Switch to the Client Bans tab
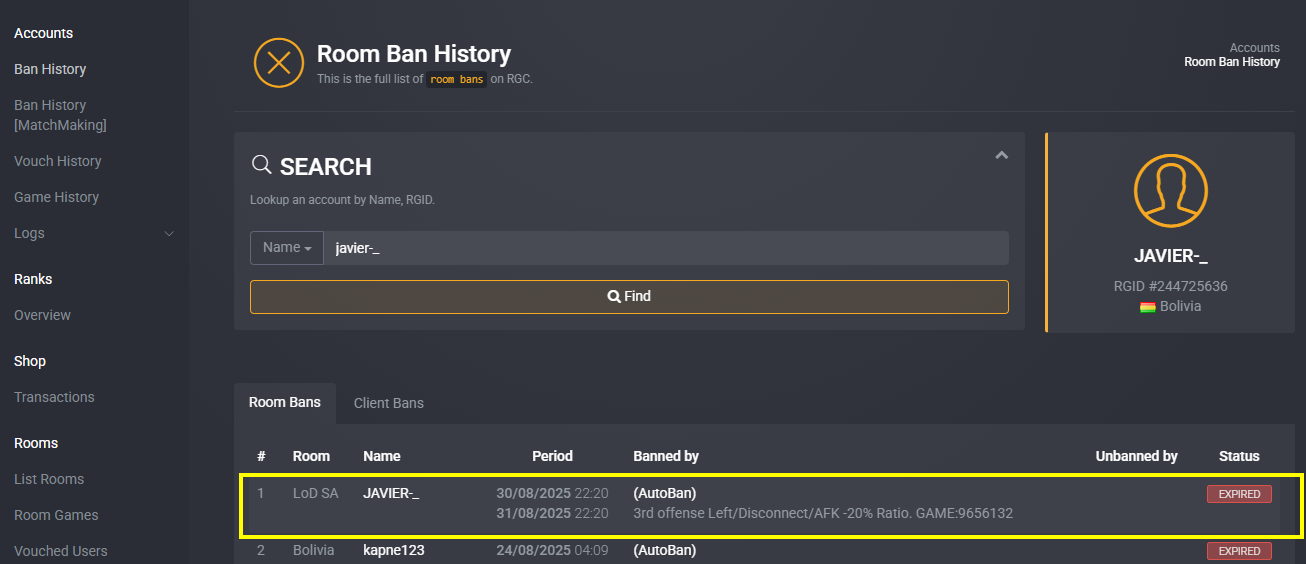 (389, 403)
